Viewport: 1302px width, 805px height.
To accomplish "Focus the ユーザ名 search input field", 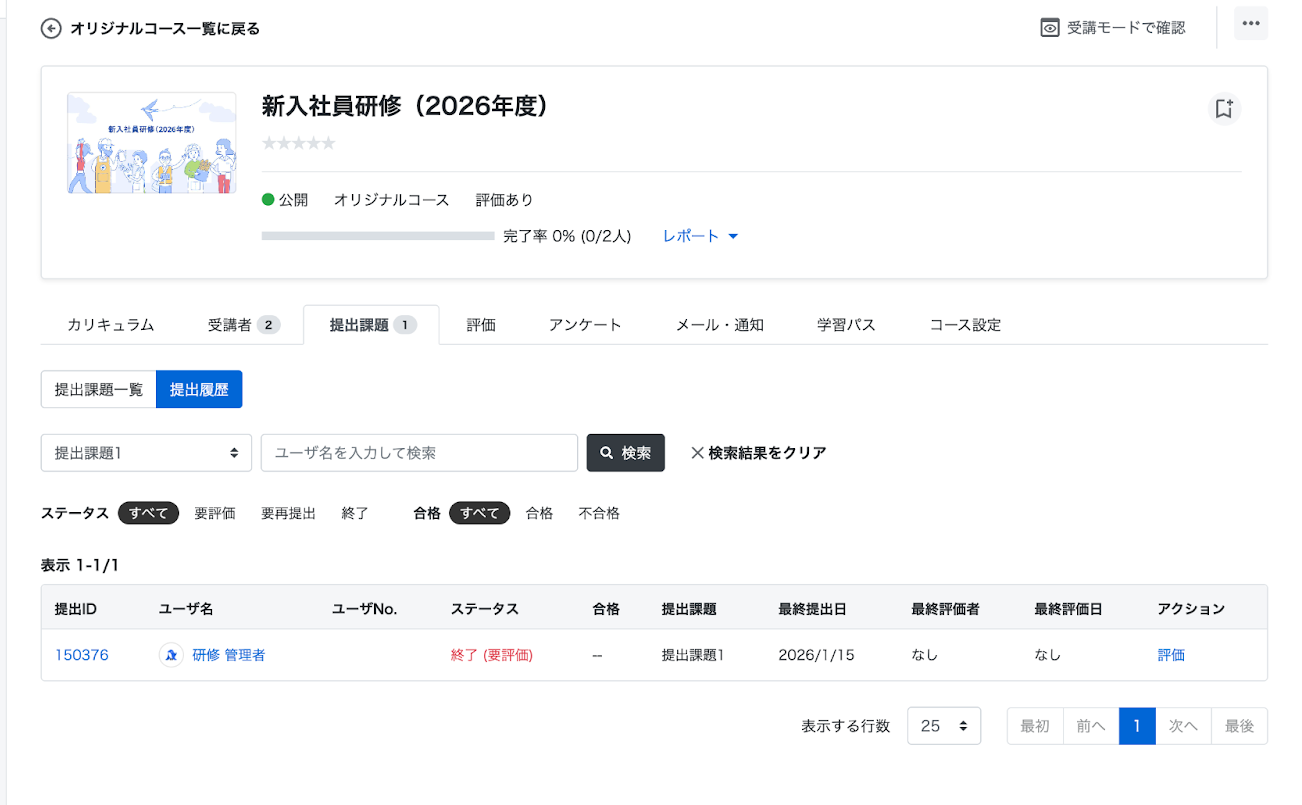I will click(x=419, y=453).
